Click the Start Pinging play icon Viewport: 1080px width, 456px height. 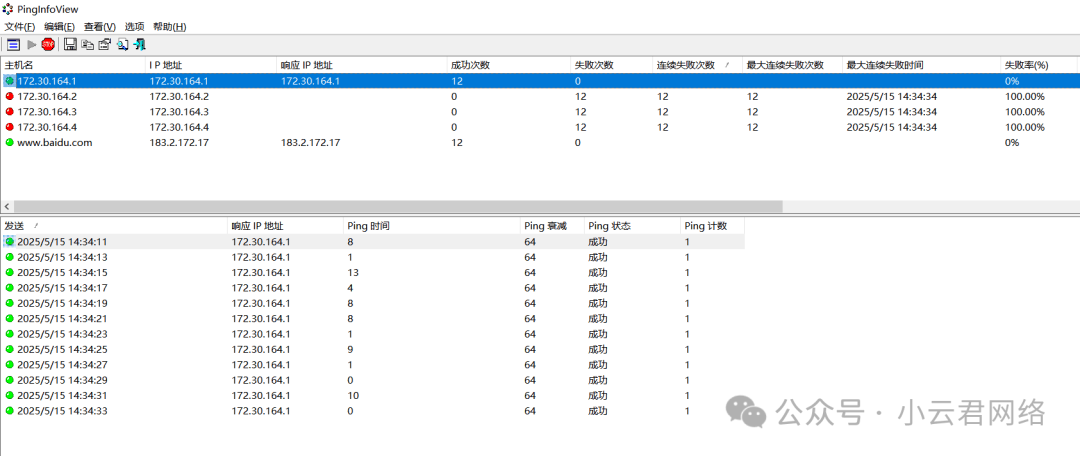coord(32,45)
